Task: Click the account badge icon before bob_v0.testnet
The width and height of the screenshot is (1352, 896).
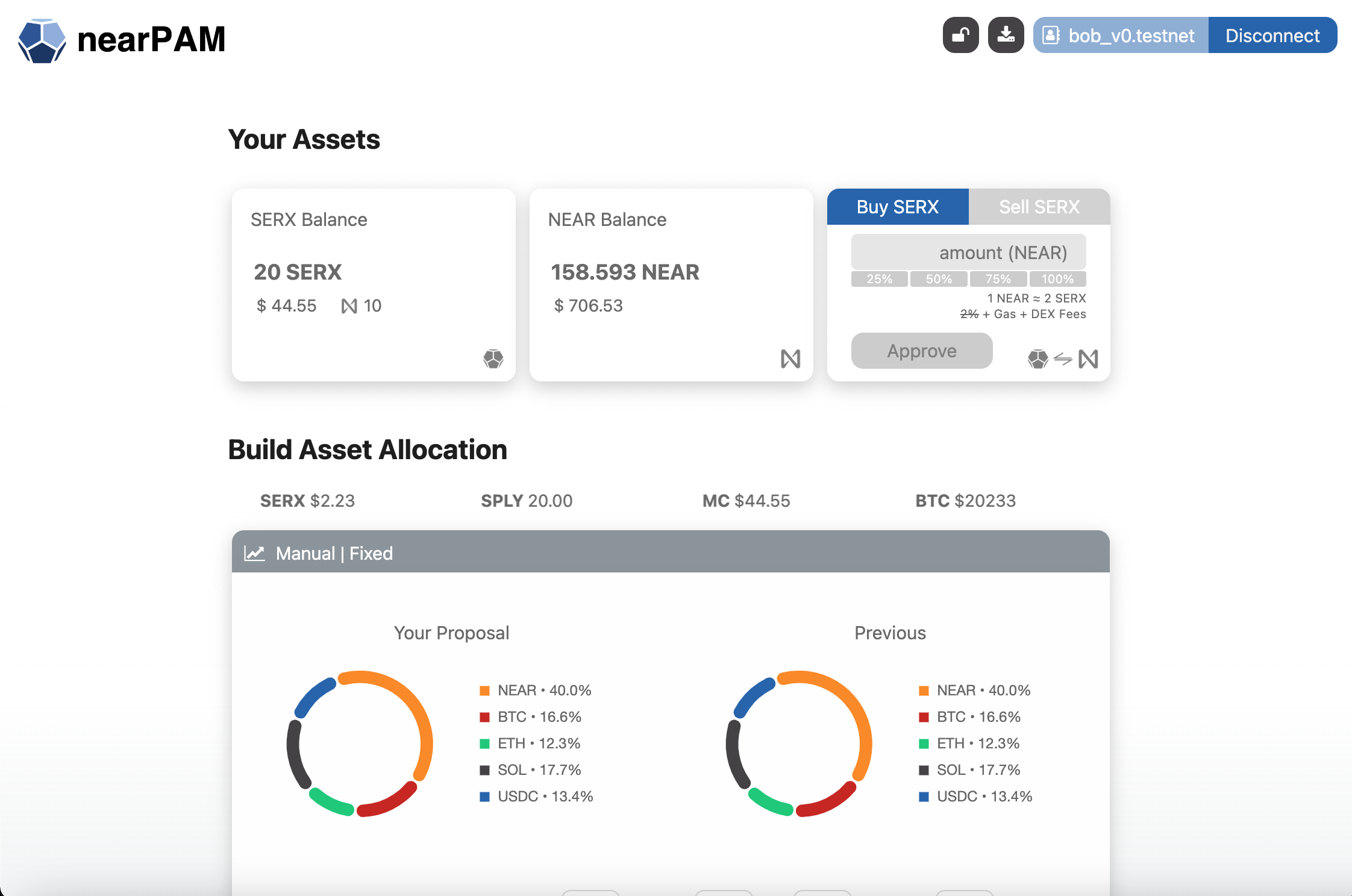Action: 1051,36
